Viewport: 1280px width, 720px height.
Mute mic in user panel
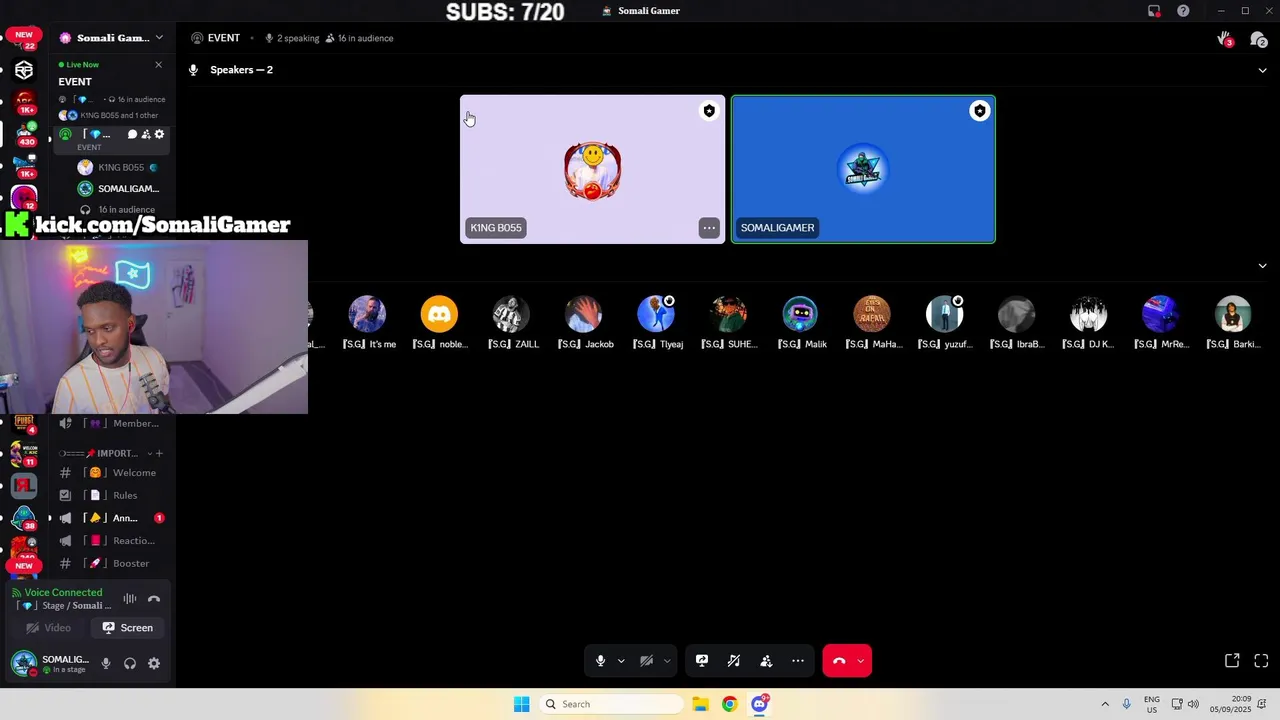(x=106, y=663)
